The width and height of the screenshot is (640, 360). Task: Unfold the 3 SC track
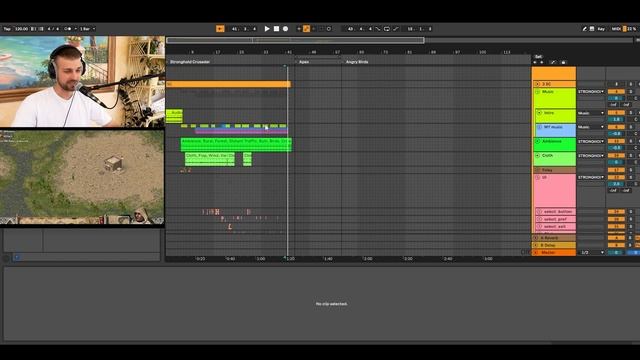click(537, 84)
